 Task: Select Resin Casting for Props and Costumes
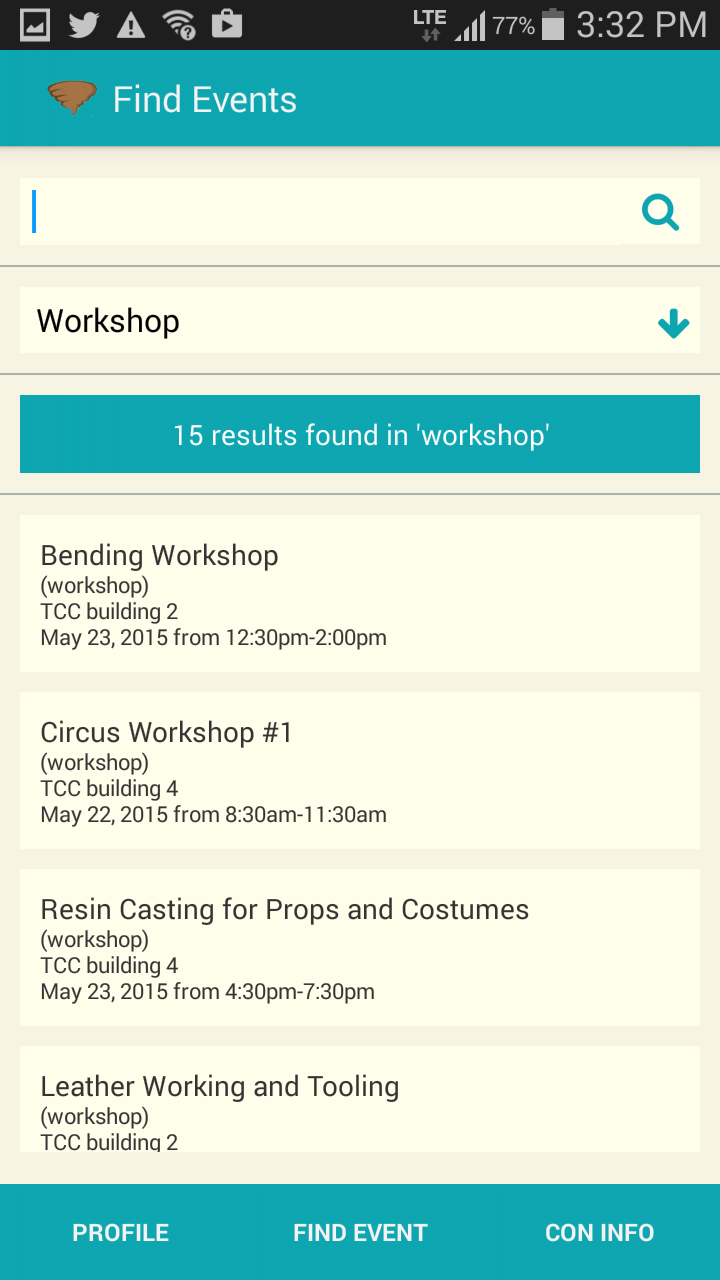coord(360,948)
